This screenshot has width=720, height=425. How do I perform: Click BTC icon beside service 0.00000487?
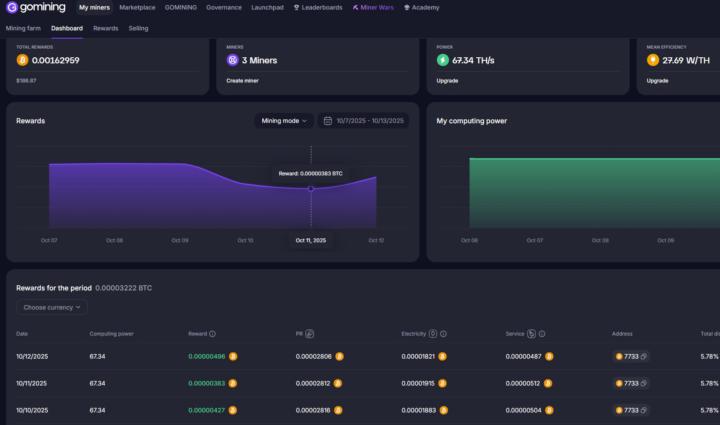pos(549,357)
